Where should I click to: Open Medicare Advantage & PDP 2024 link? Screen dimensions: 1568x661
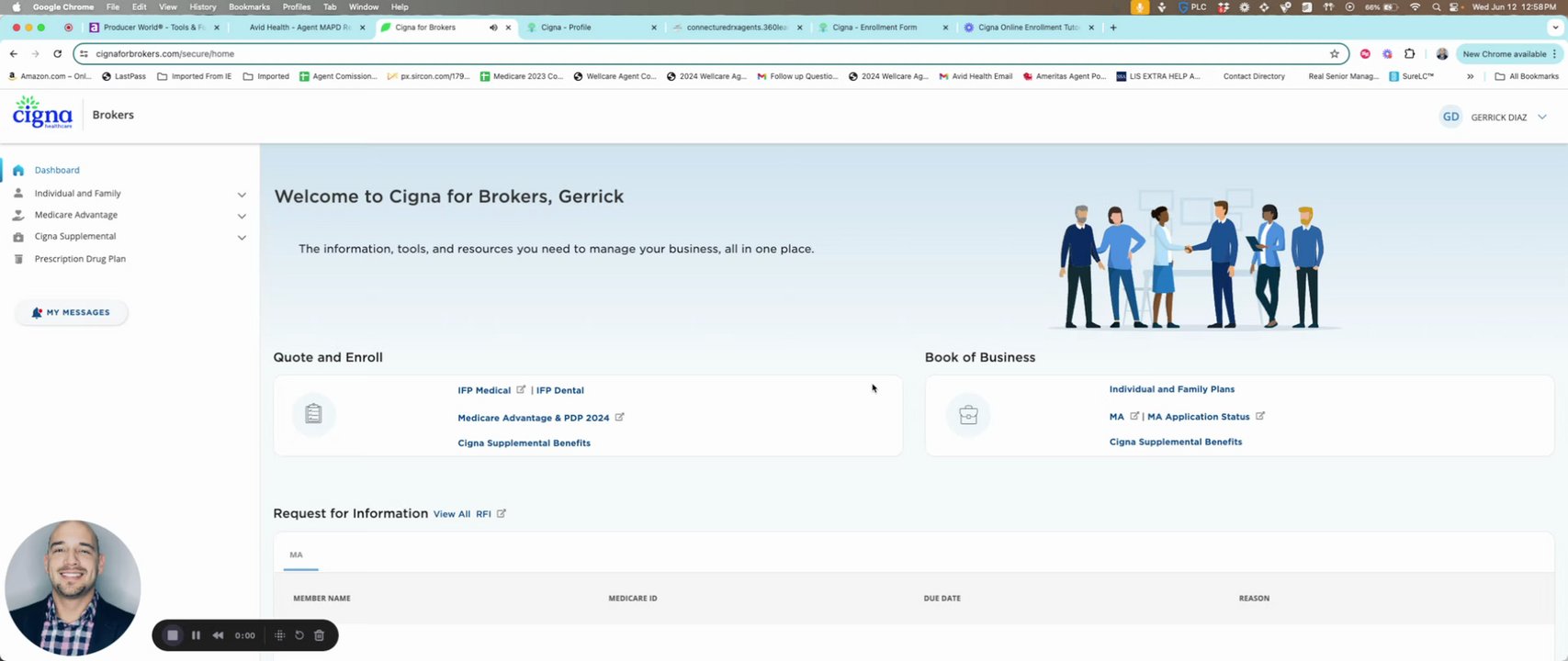pos(534,418)
